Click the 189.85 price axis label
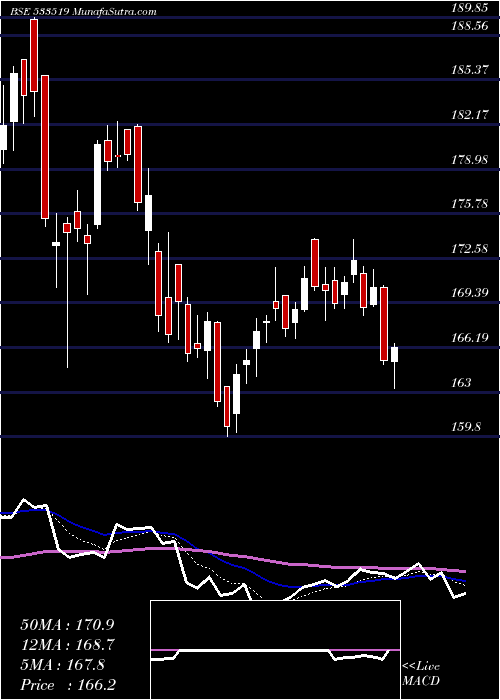 [x=470, y=8]
